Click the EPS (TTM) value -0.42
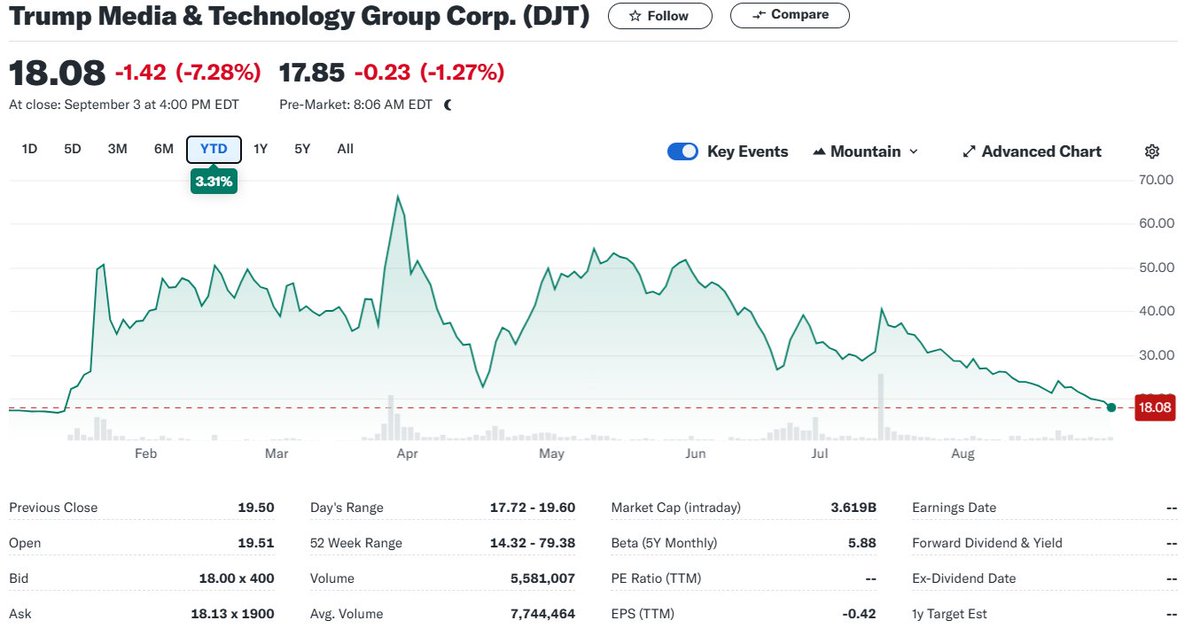This screenshot has width=1200, height=636. 859,614
